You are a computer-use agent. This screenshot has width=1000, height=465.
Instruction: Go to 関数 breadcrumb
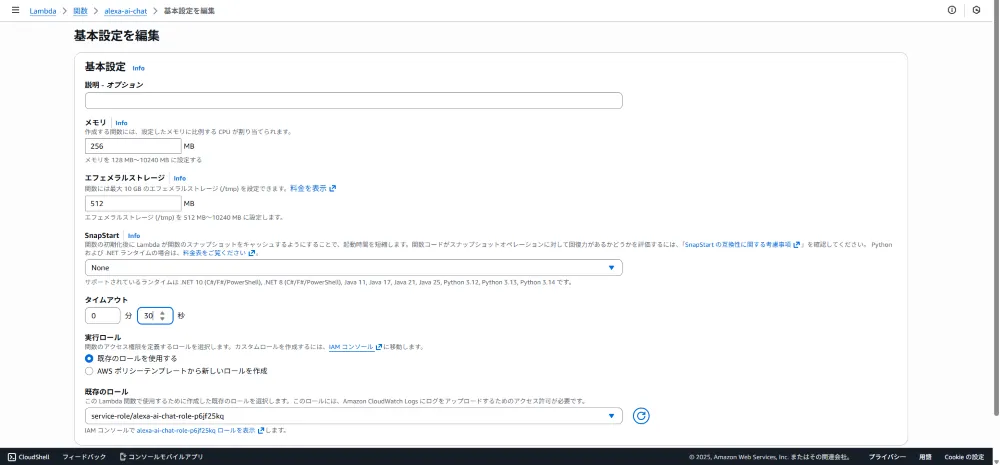(80, 11)
